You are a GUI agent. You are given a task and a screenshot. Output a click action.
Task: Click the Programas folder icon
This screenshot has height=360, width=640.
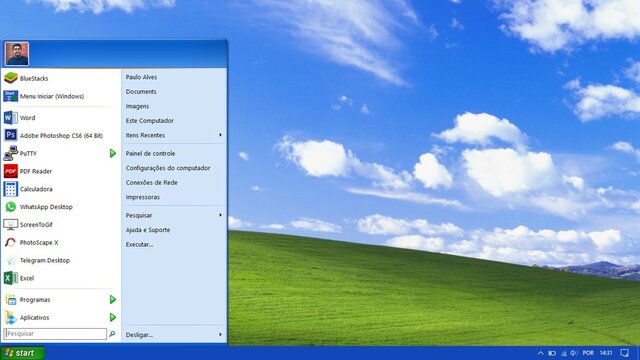[x=11, y=300]
